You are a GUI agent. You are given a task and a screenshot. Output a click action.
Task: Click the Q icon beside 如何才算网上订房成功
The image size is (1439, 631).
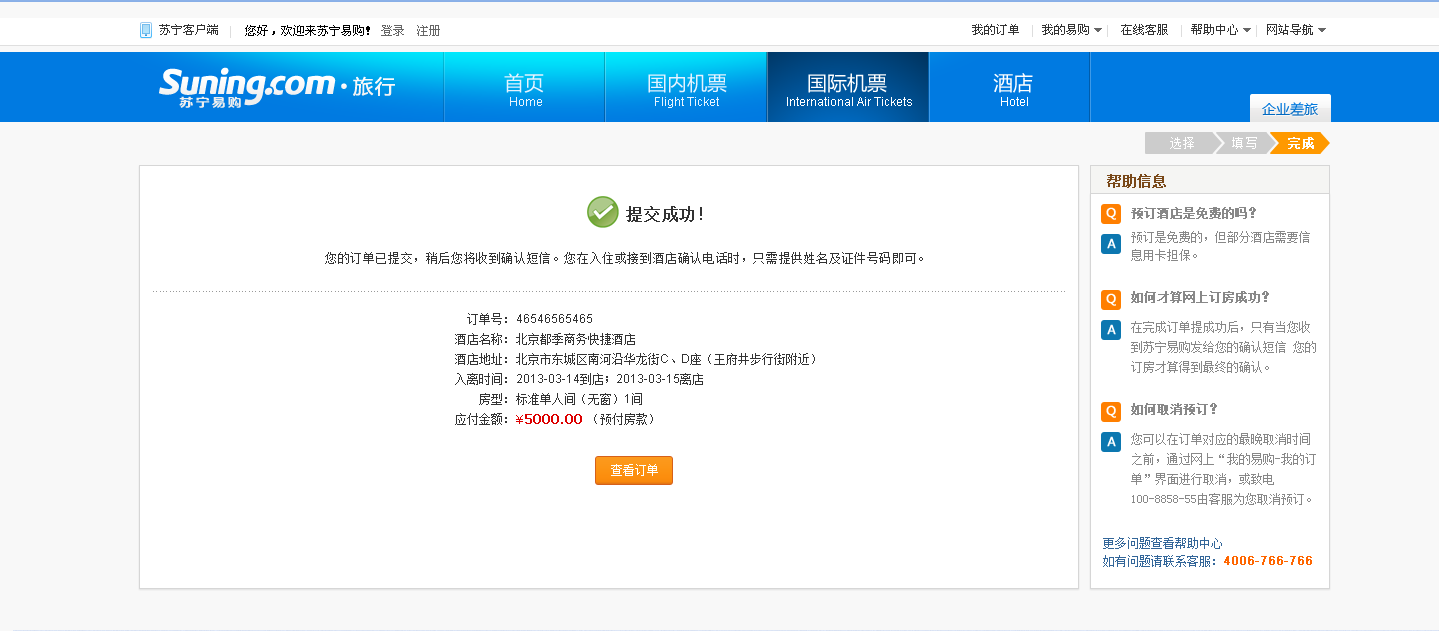[x=1110, y=299]
